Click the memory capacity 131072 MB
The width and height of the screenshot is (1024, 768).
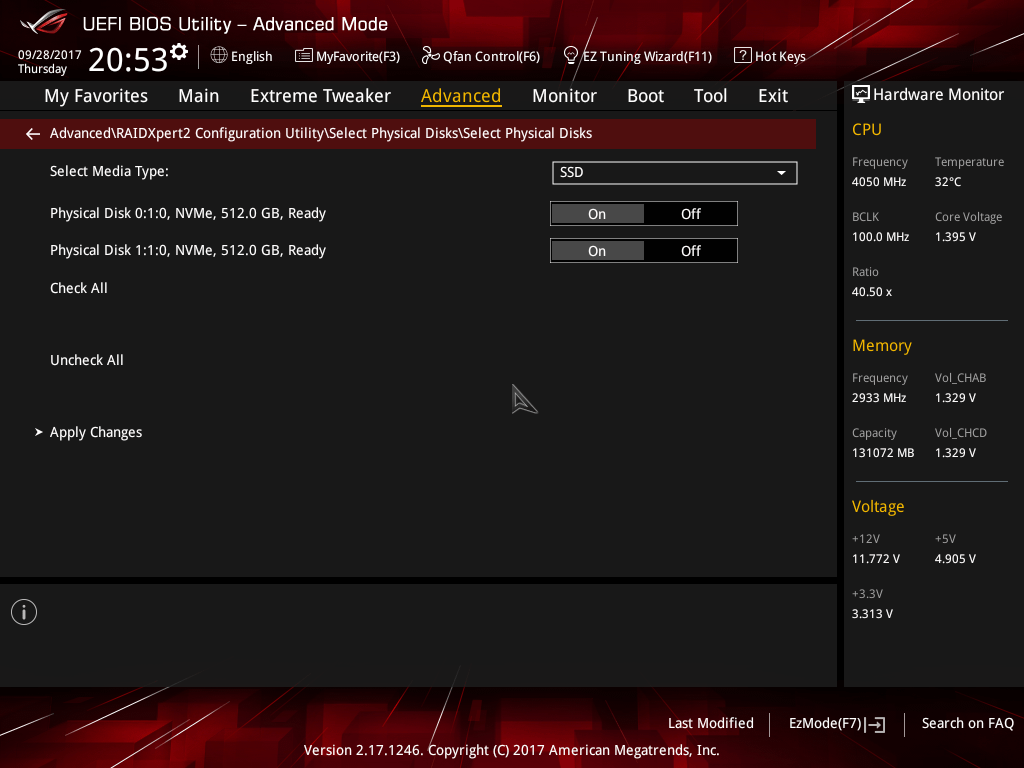[x=883, y=453]
